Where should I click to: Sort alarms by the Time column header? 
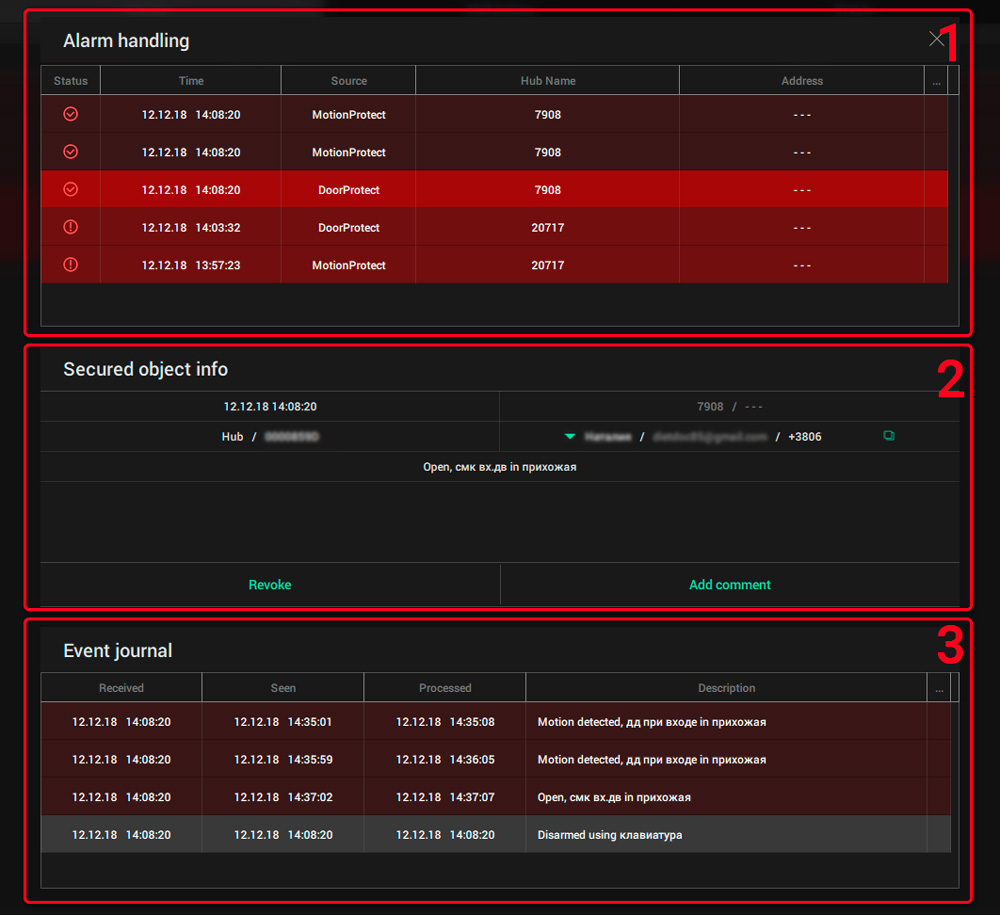[191, 81]
